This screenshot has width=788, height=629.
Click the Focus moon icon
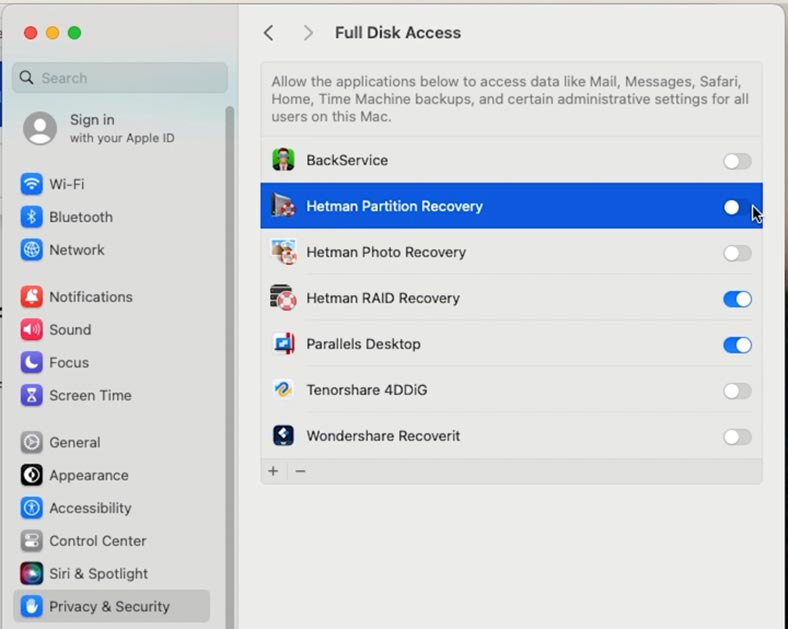click(x=31, y=362)
